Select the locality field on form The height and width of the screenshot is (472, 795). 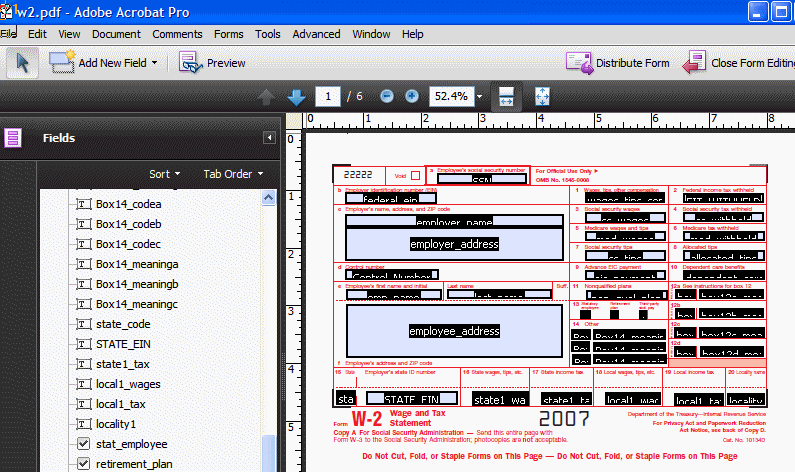pyautogui.click(x=746, y=398)
